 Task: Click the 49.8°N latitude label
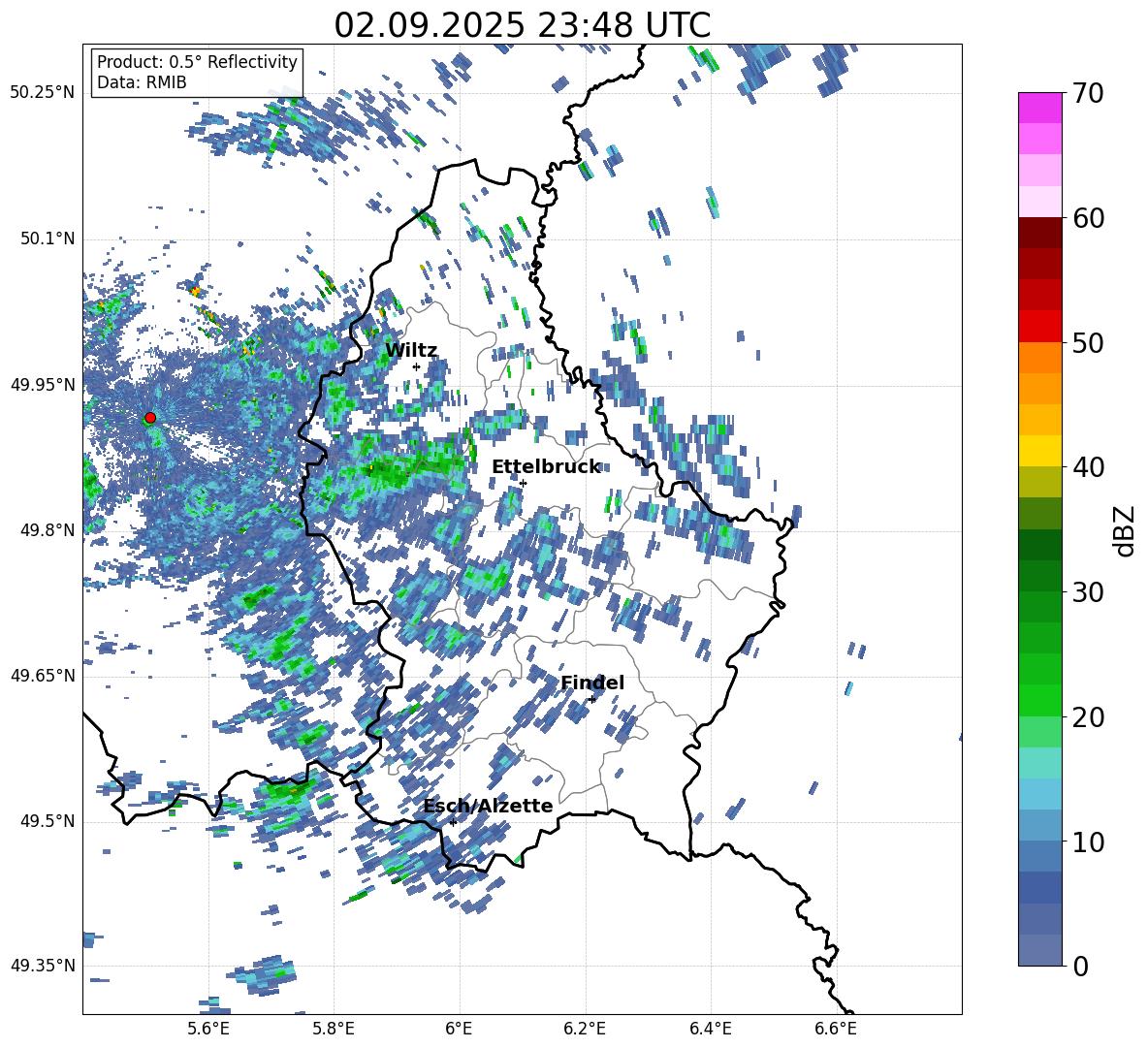click(x=48, y=530)
